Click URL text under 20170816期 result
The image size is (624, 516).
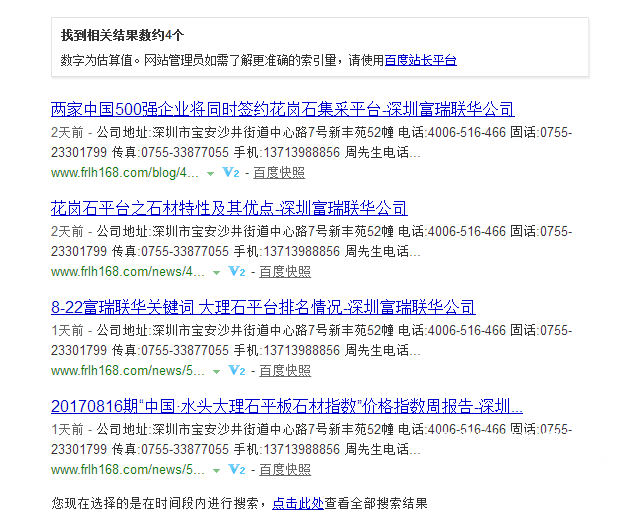tap(128, 470)
